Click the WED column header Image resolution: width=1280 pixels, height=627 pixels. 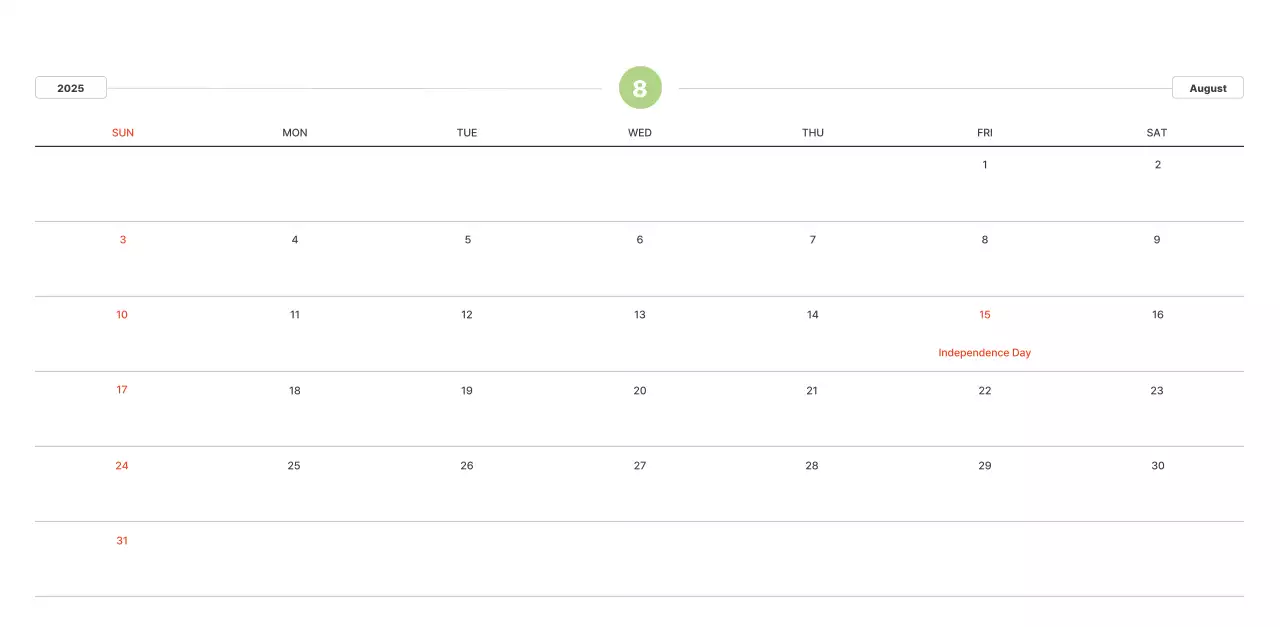tap(640, 133)
